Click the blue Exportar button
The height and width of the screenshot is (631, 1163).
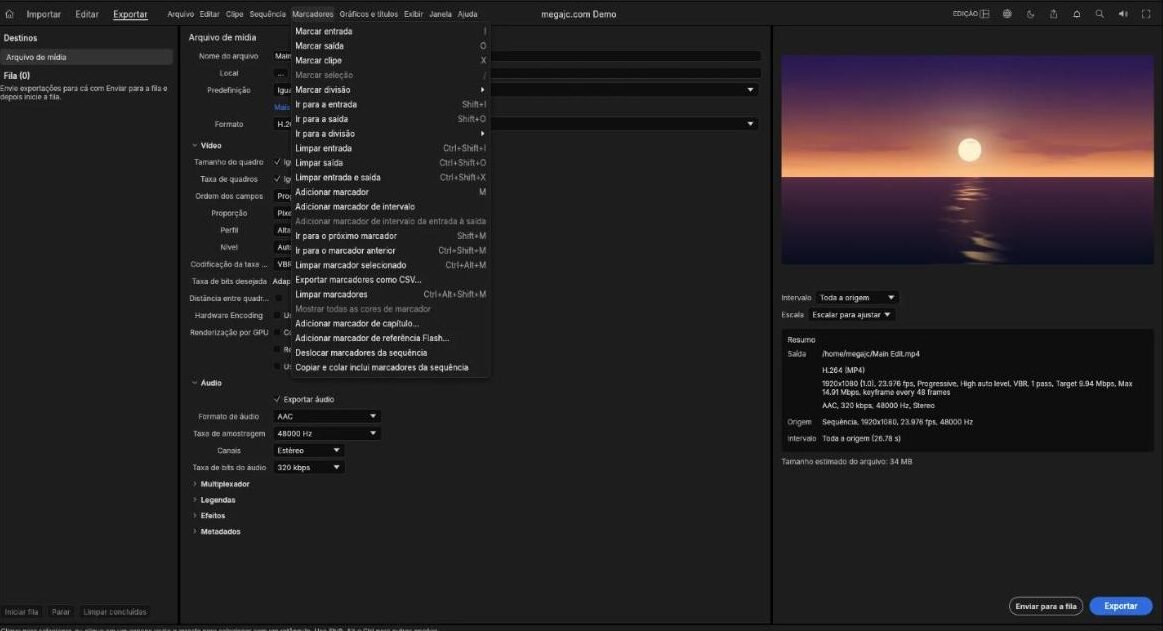click(x=1120, y=606)
